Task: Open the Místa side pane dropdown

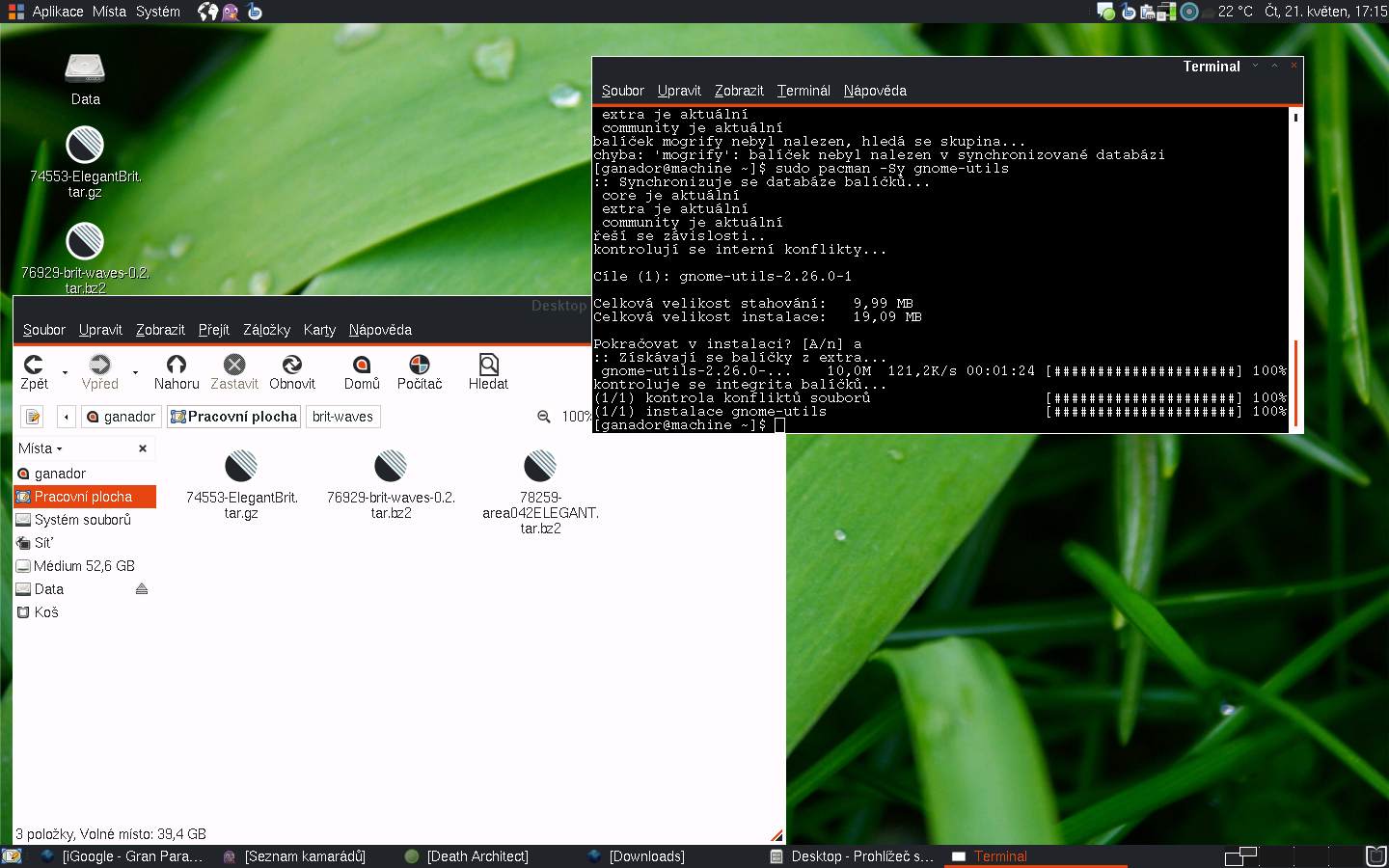Action: [41, 448]
